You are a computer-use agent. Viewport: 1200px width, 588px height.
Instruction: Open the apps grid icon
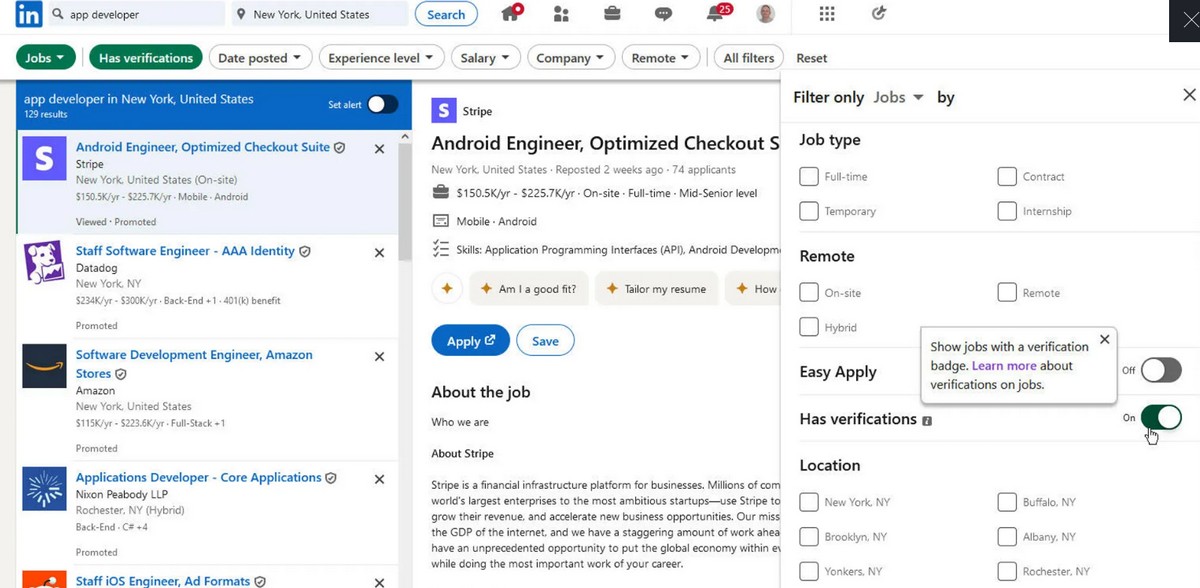pos(827,14)
